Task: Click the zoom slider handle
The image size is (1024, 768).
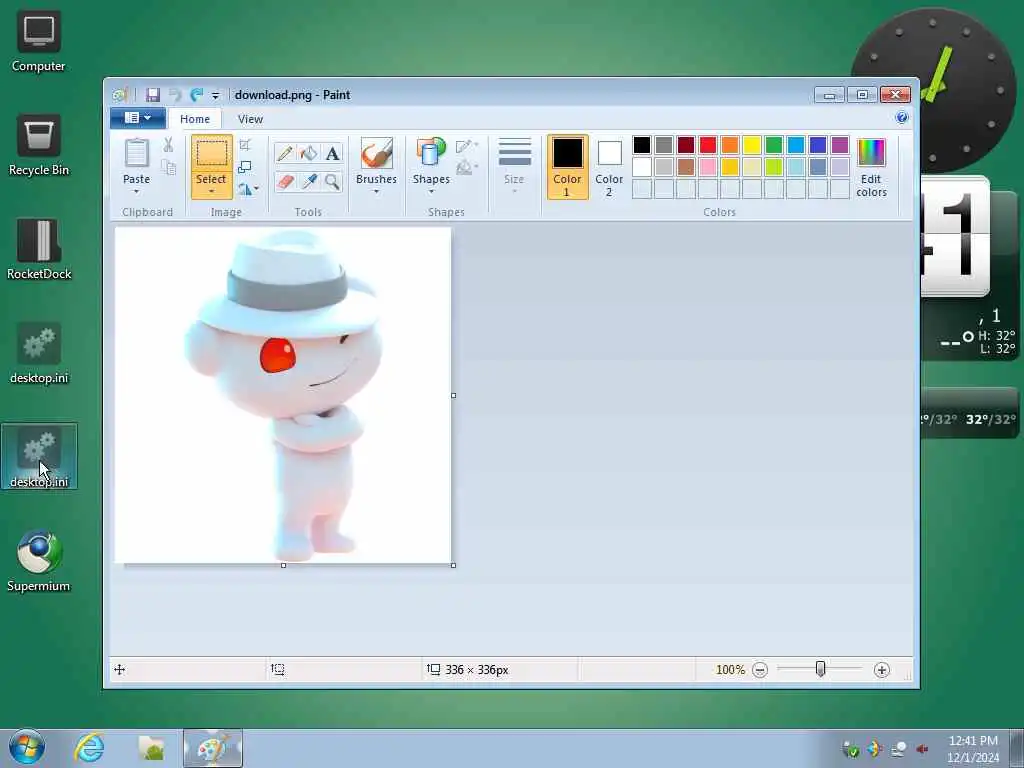Action: tap(821, 669)
